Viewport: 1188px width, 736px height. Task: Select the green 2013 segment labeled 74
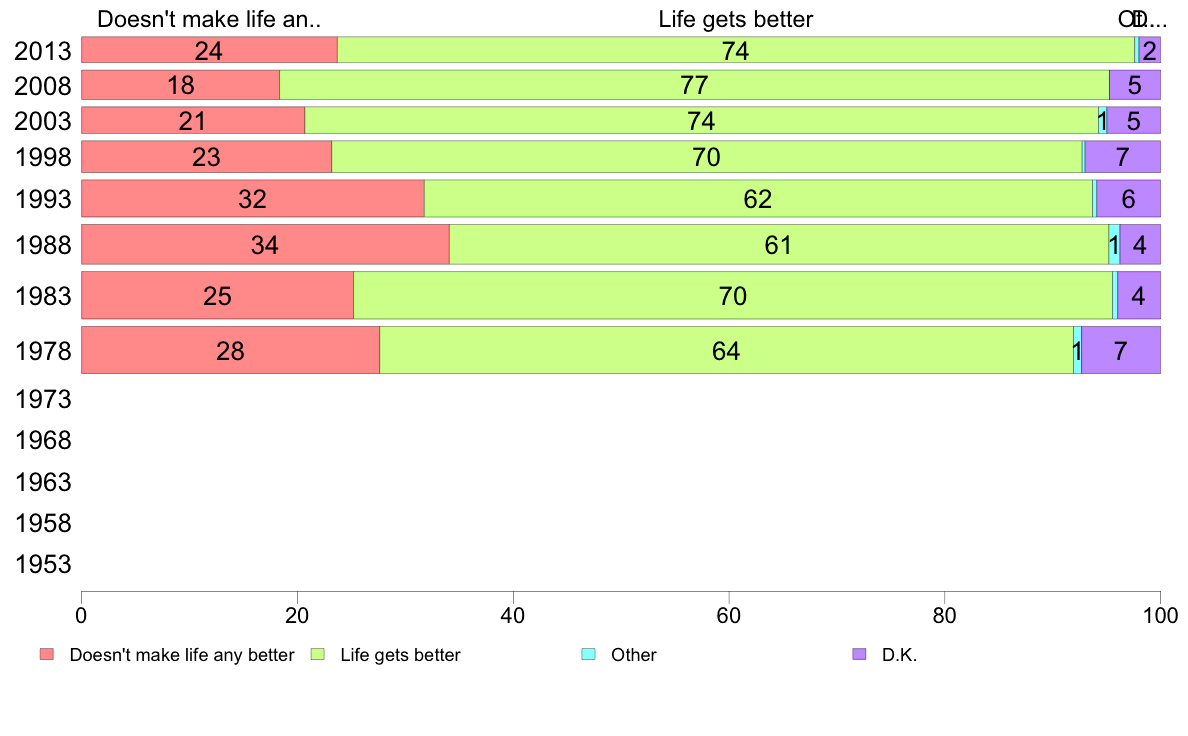point(735,50)
